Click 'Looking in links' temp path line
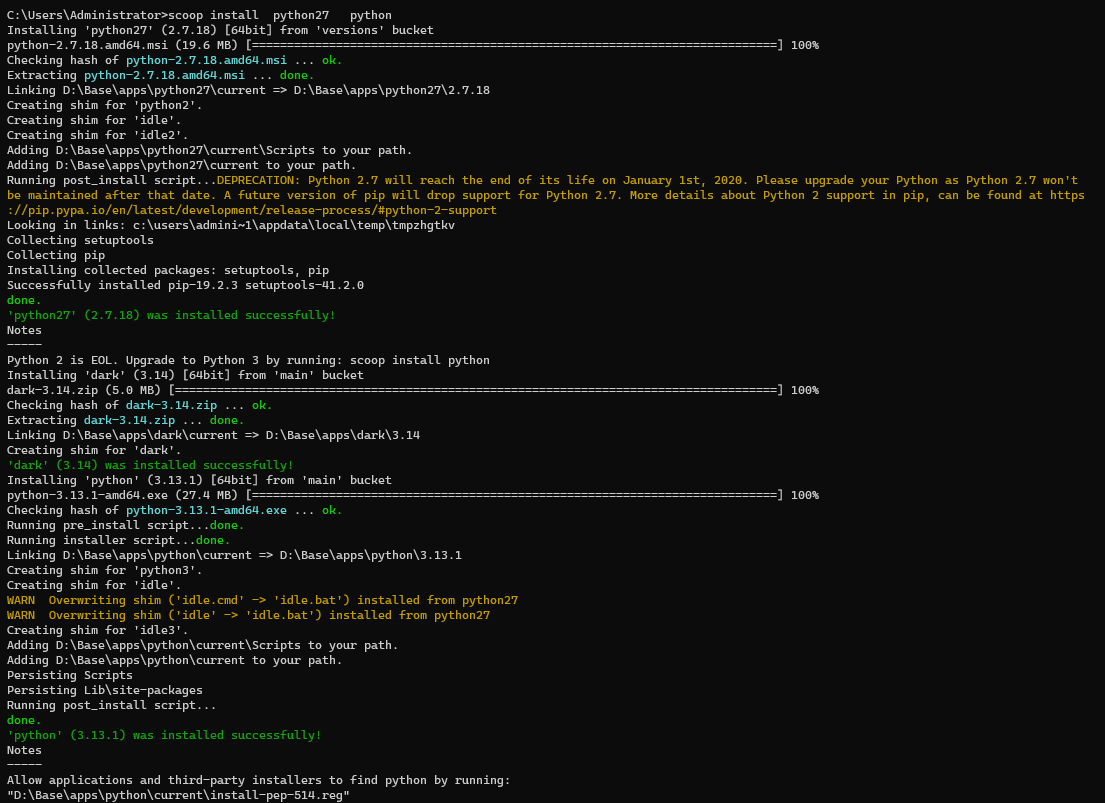 pos(231,226)
